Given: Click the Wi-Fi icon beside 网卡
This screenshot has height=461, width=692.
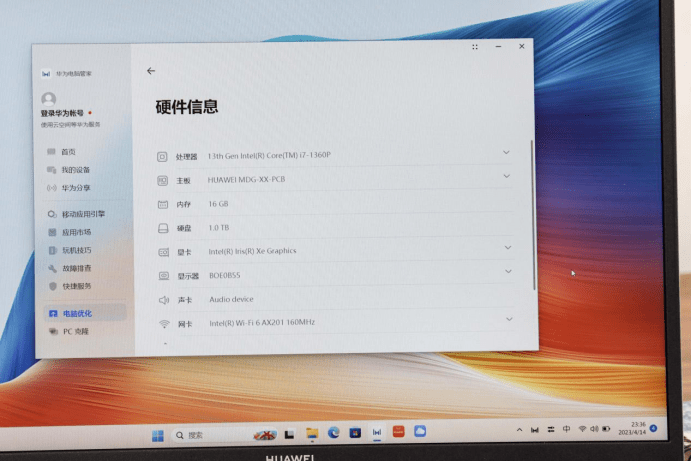Looking at the screenshot, I should point(164,324).
